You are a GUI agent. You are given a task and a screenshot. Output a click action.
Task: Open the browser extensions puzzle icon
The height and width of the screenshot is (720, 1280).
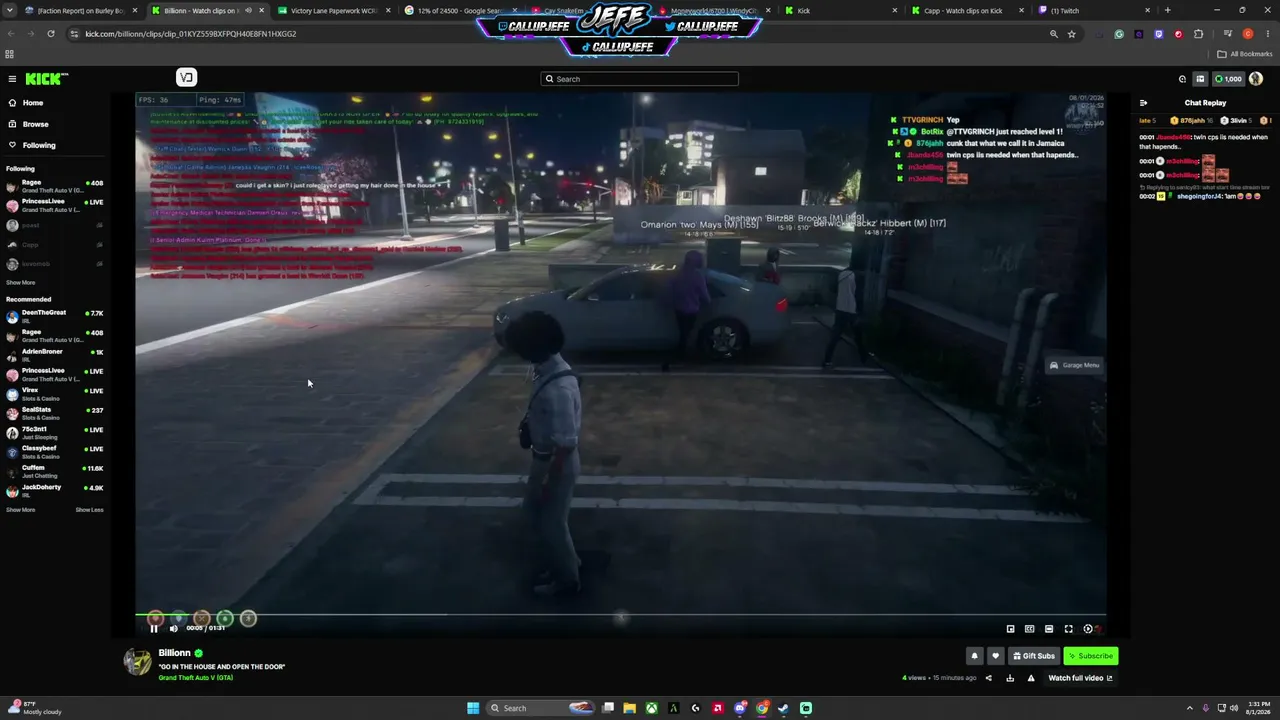point(1198,34)
